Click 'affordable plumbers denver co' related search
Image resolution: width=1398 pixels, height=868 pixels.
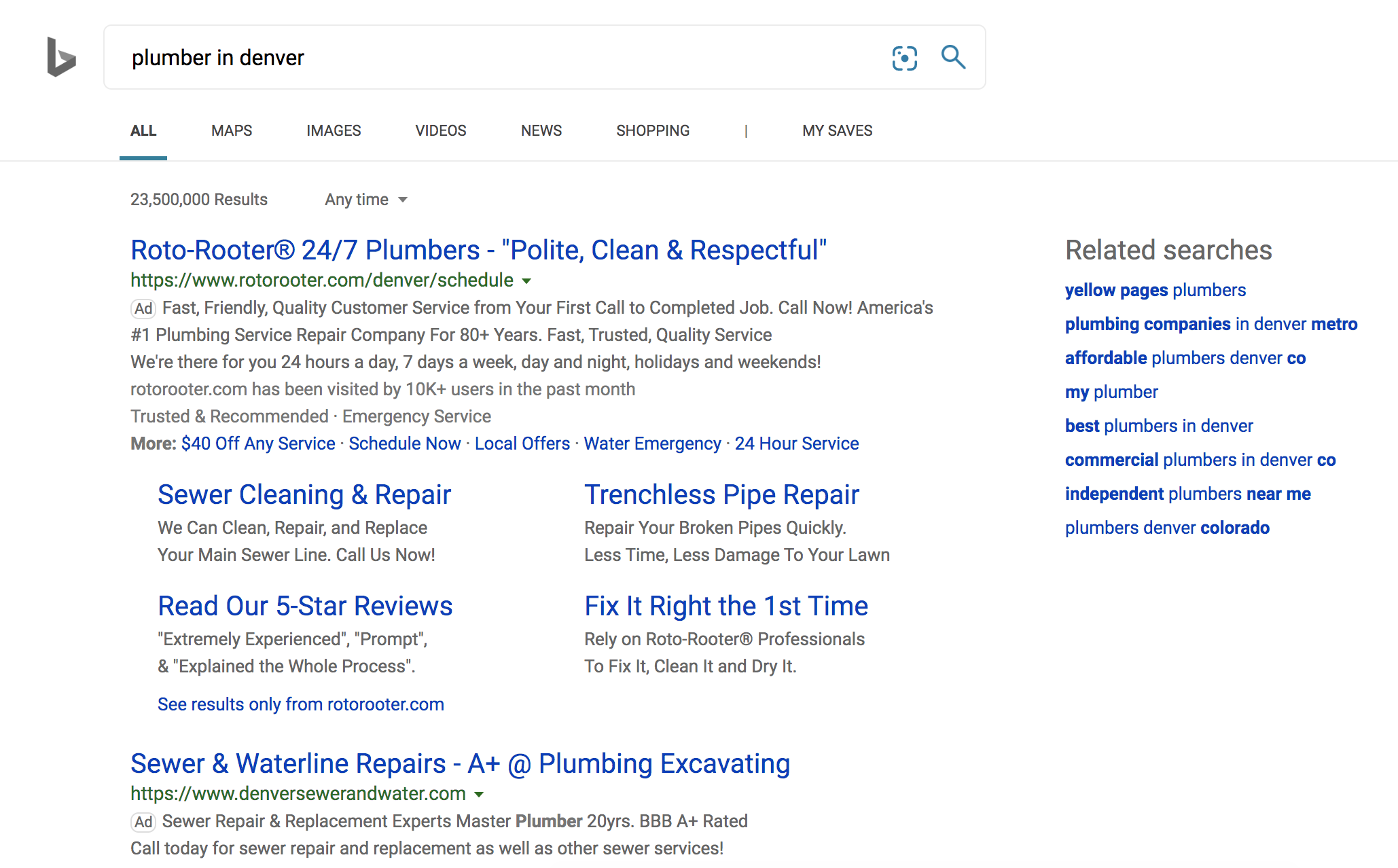[x=1185, y=358]
